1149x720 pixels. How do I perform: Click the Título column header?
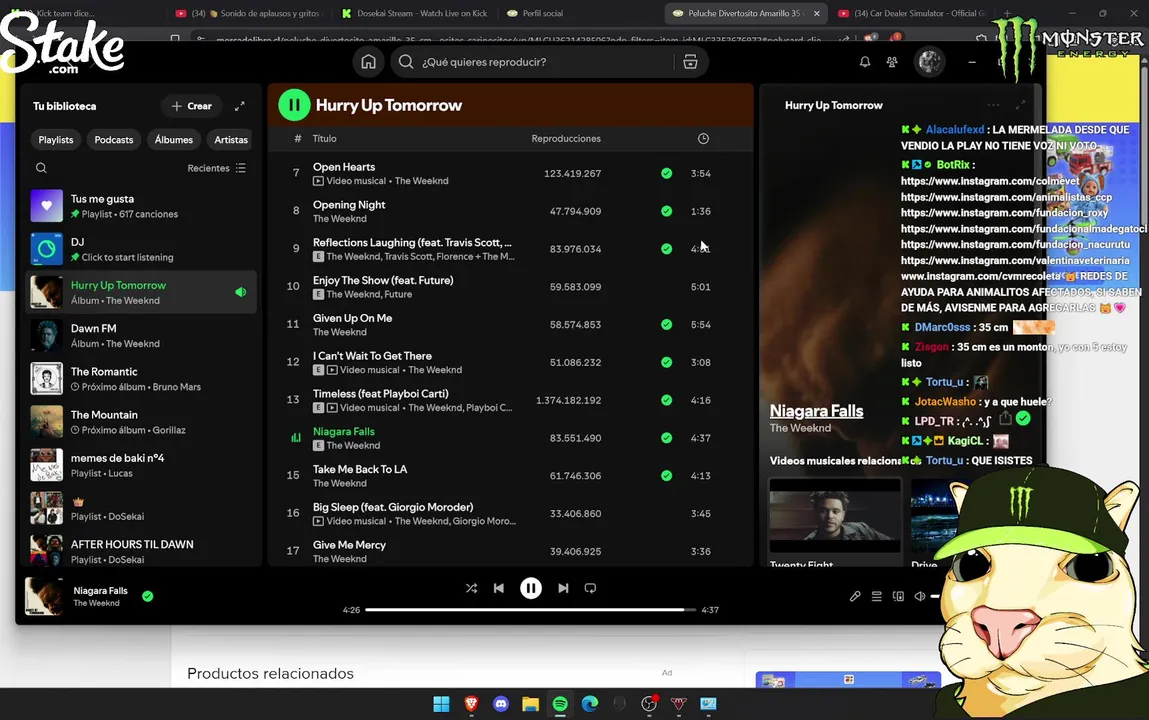coord(325,138)
